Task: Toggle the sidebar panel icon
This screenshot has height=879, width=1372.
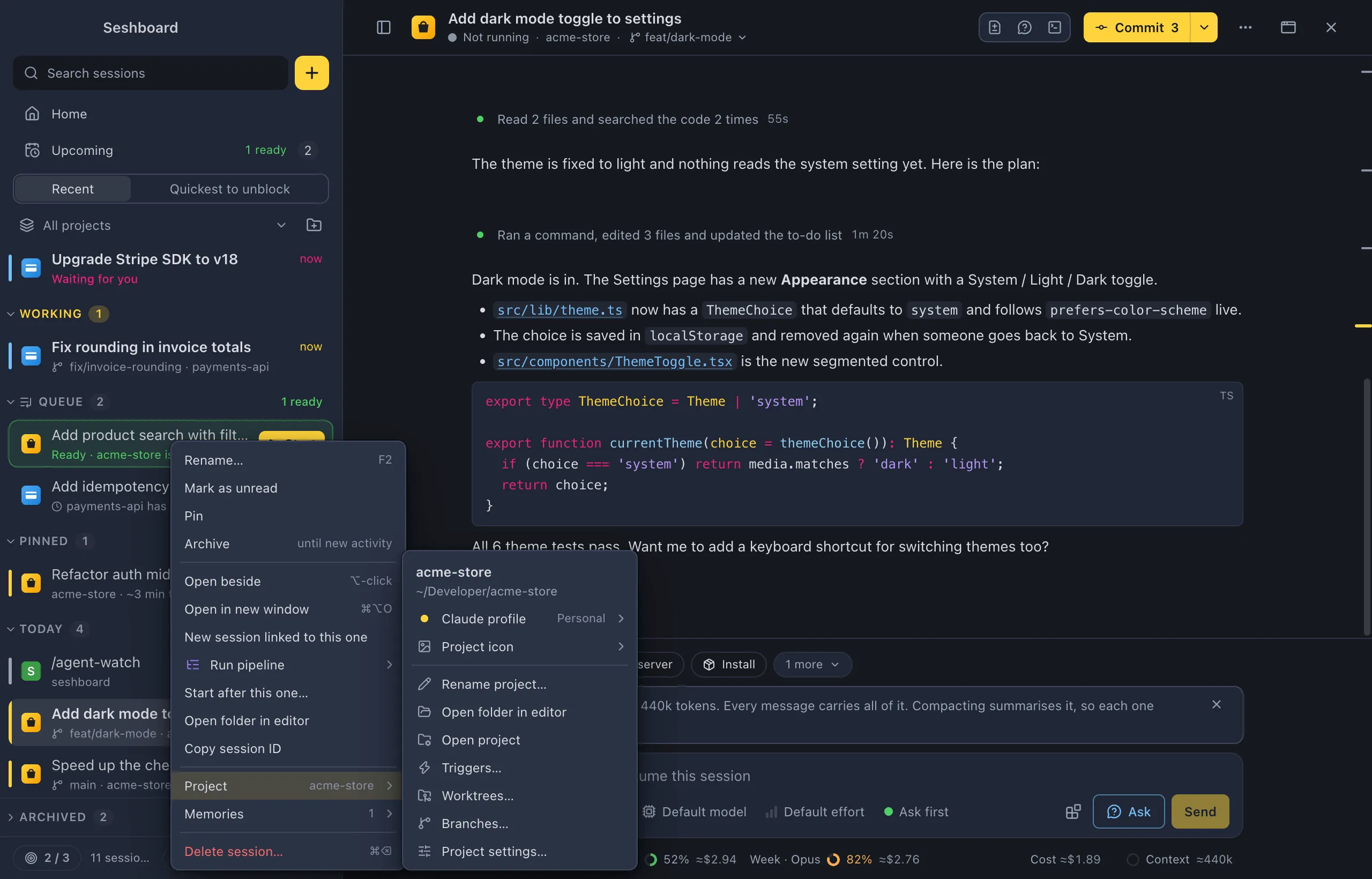Action: tap(384, 27)
